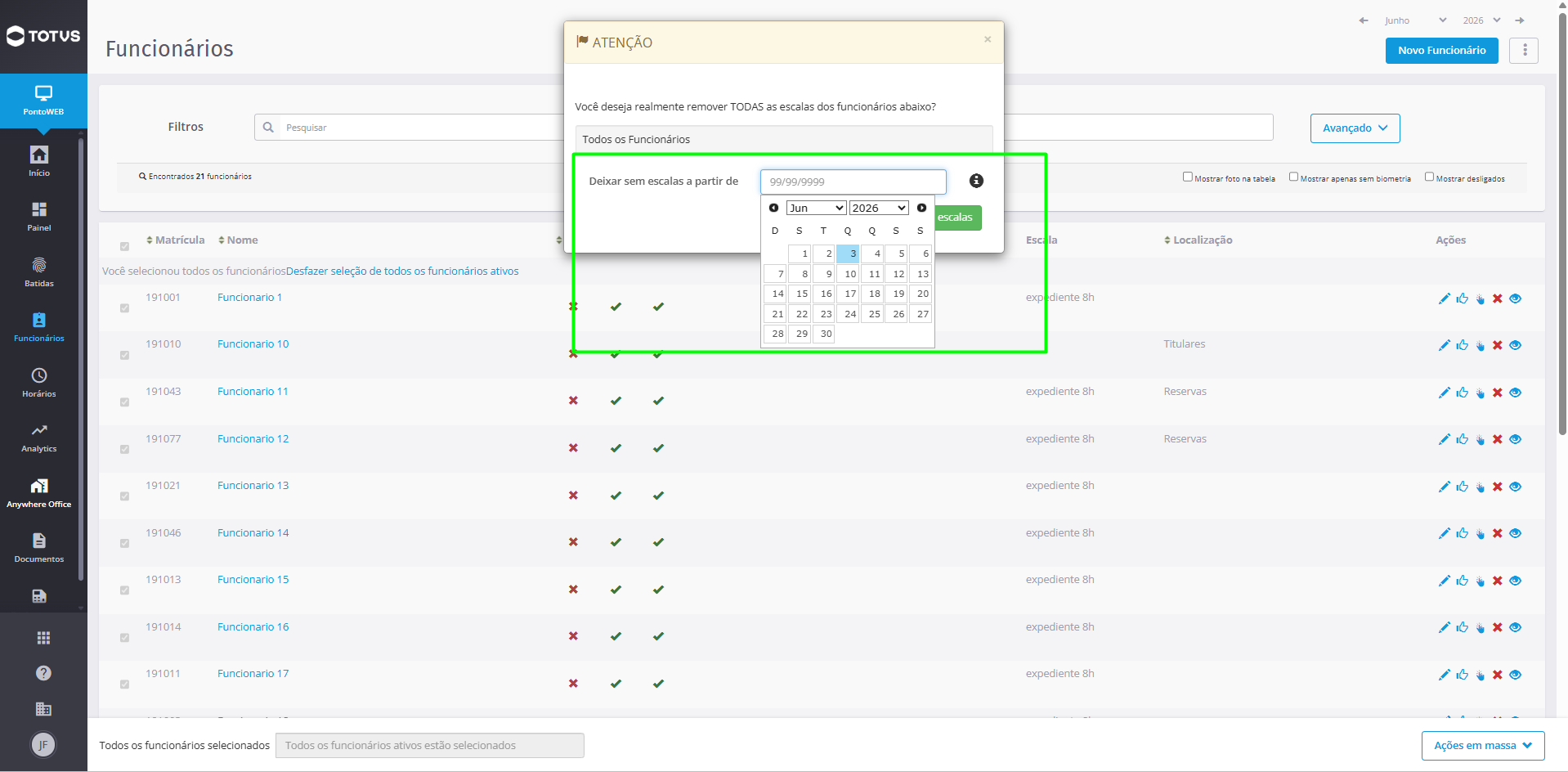Toggle Mostrar foto na tabela checkbox

point(1188,177)
